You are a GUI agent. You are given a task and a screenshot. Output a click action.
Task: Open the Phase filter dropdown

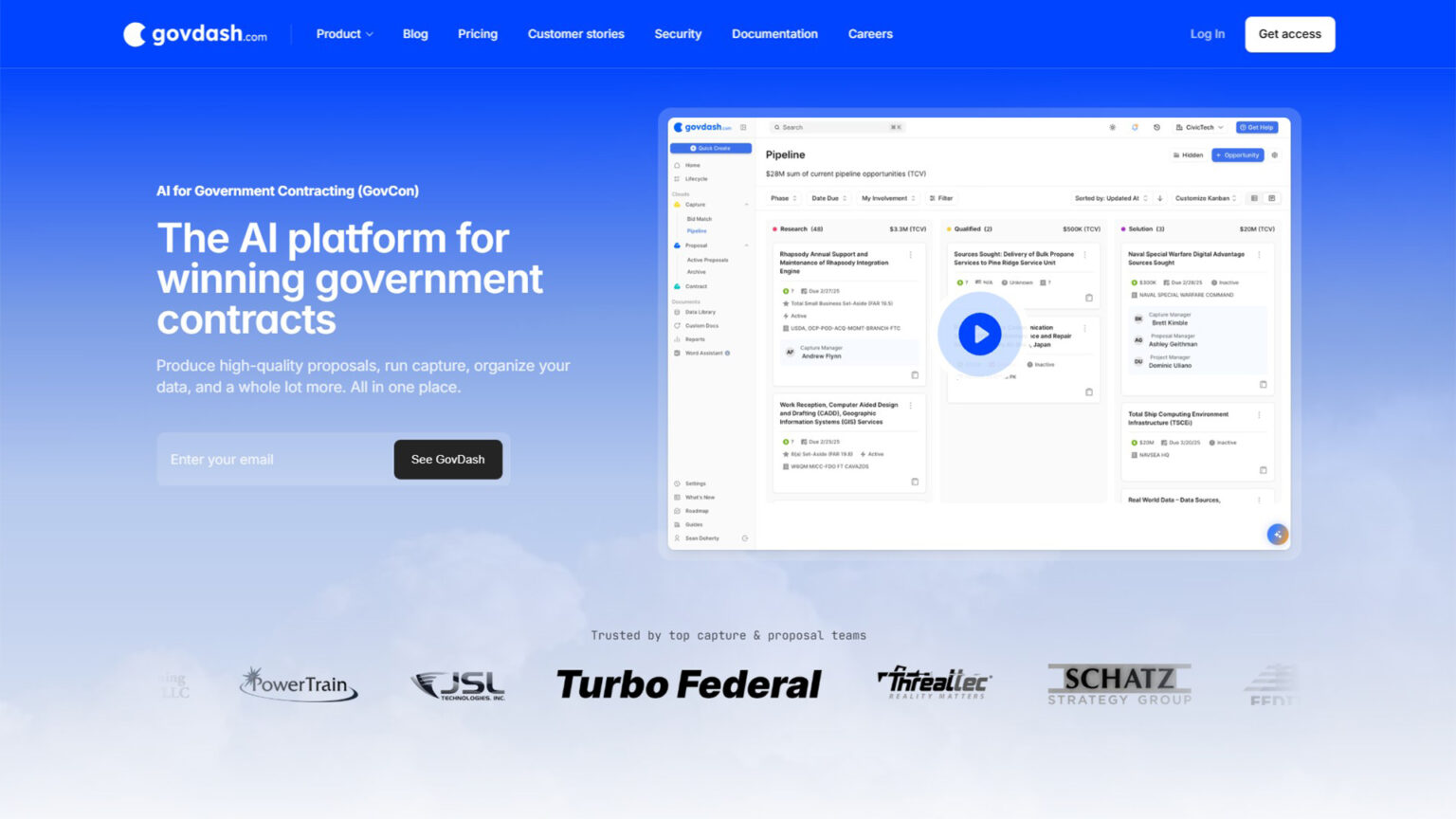tap(781, 197)
